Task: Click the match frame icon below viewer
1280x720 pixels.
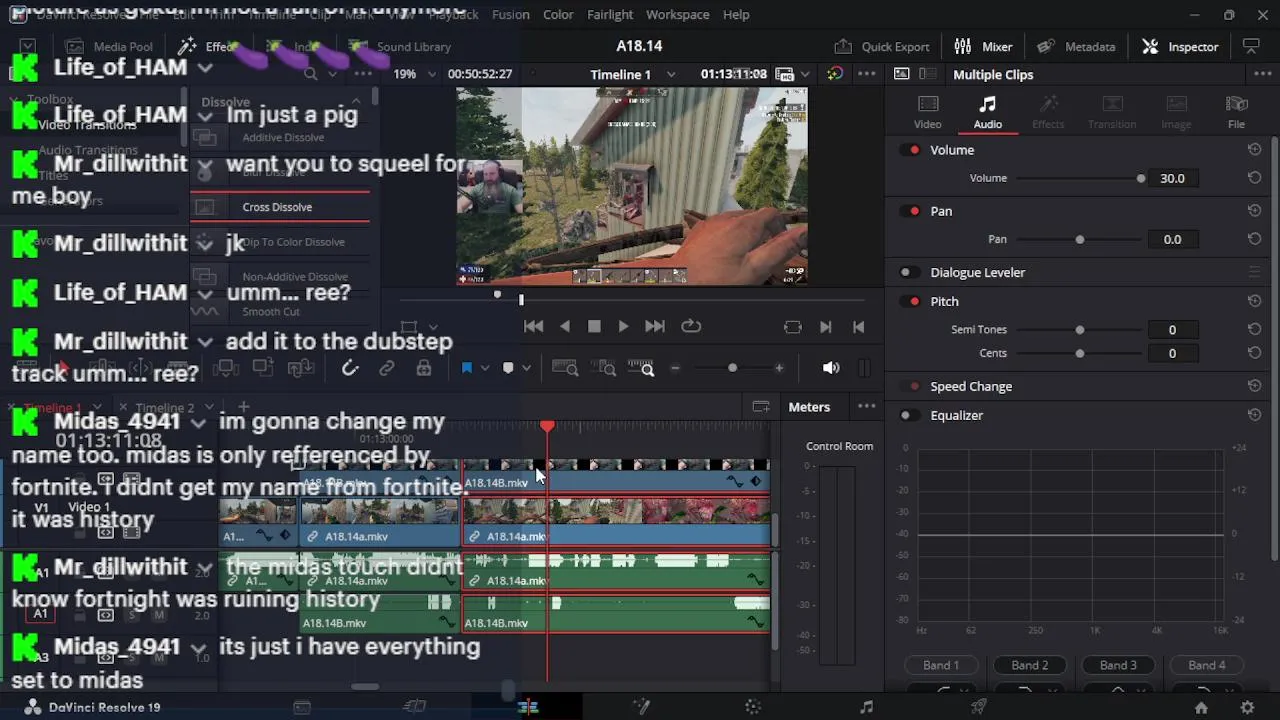Action: click(x=793, y=326)
